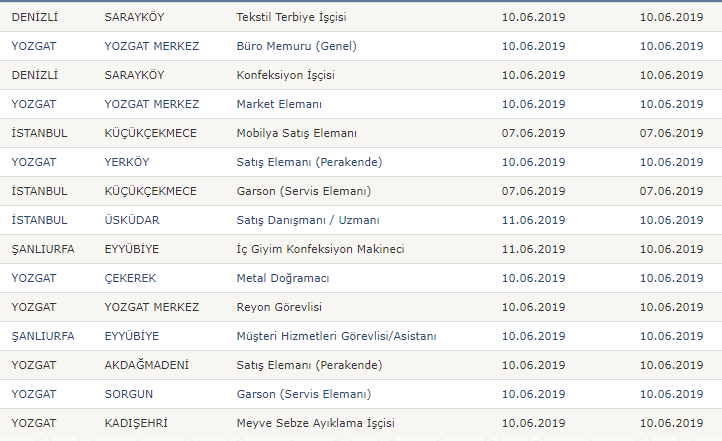Open the Reyon Görevlisi job posting

coord(279,307)
